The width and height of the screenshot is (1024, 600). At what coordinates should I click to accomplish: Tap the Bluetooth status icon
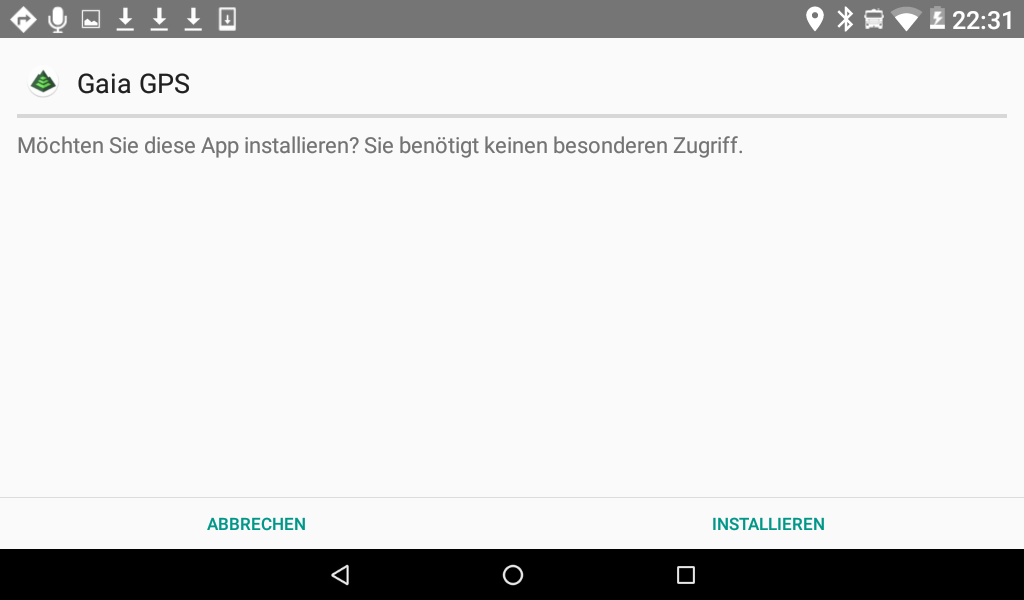coord(845,20)
